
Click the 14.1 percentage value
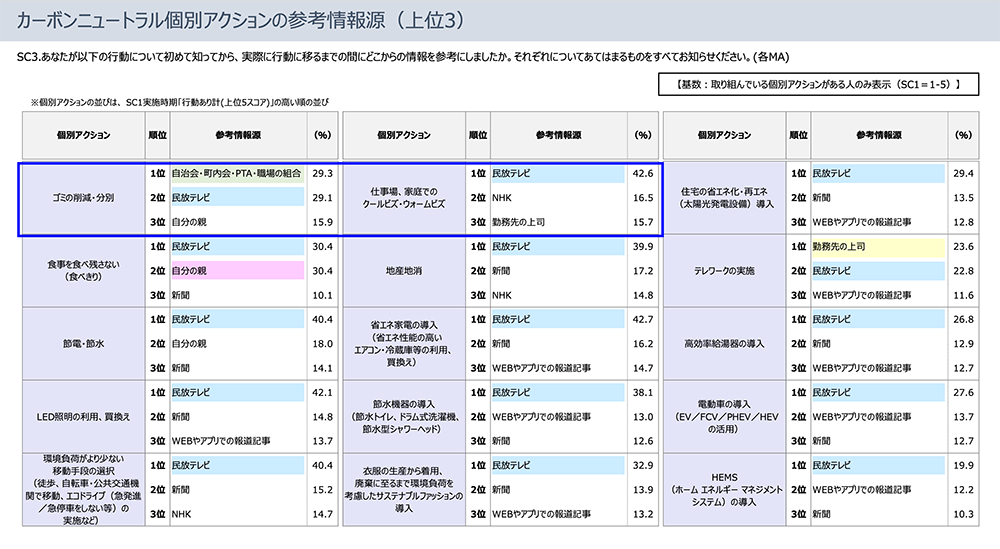(323, 368)
